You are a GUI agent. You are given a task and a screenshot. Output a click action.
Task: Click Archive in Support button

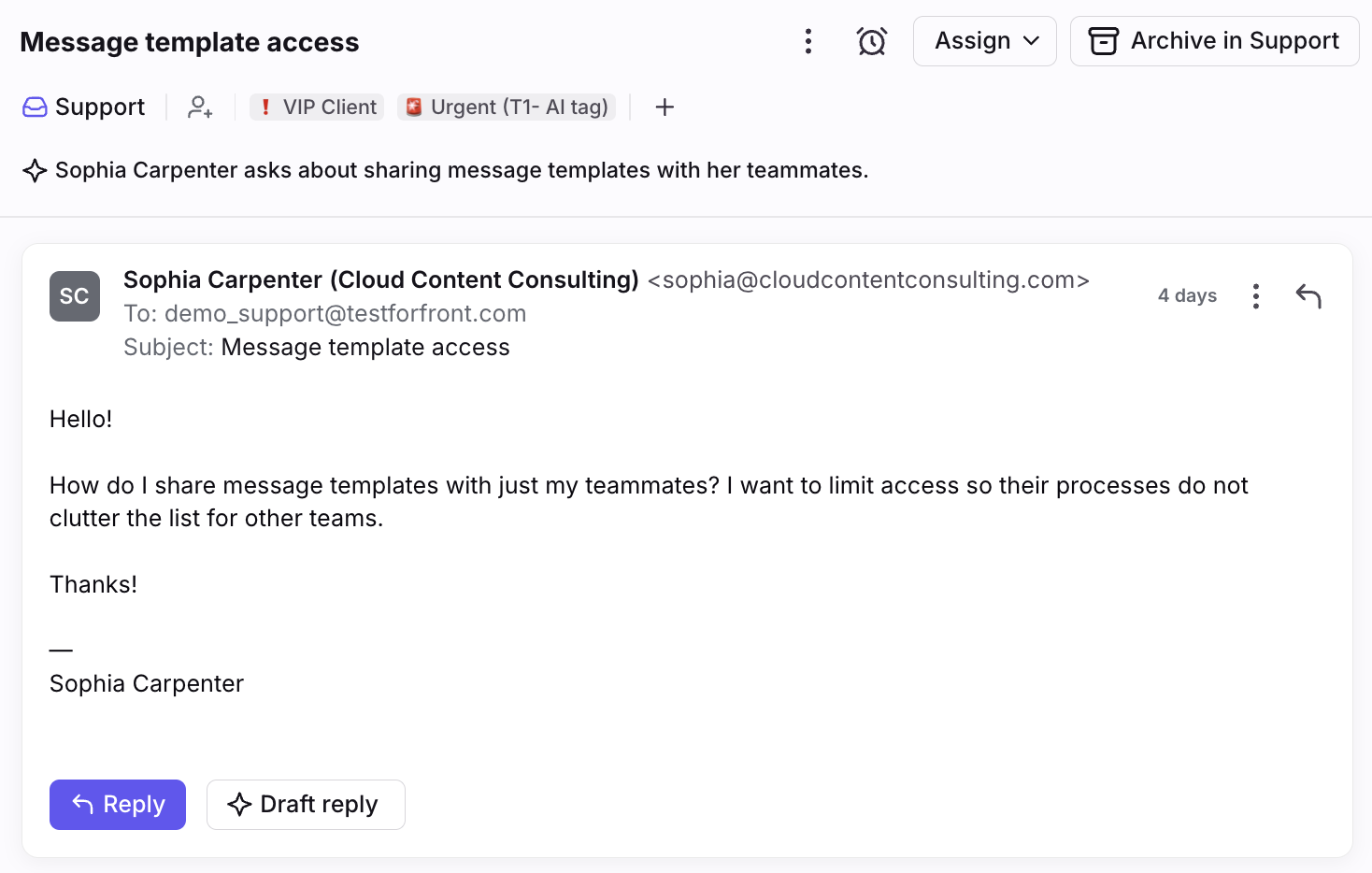1214,41
